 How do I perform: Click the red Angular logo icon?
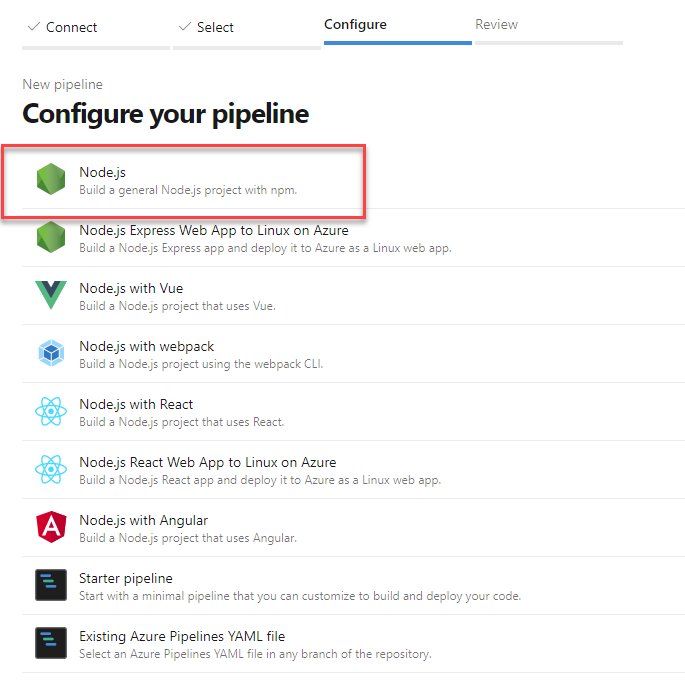(50, 528)
